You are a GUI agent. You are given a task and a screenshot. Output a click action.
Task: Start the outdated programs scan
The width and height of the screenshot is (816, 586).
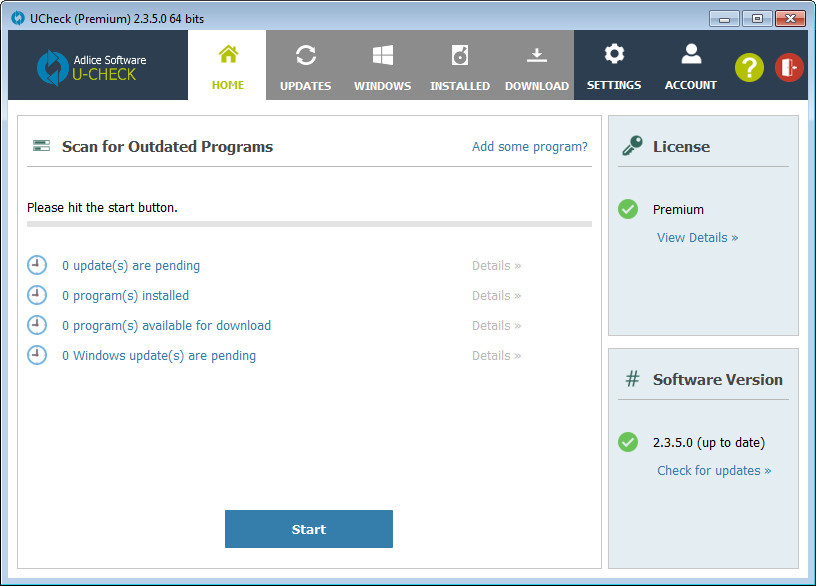(x=309, y=529)
